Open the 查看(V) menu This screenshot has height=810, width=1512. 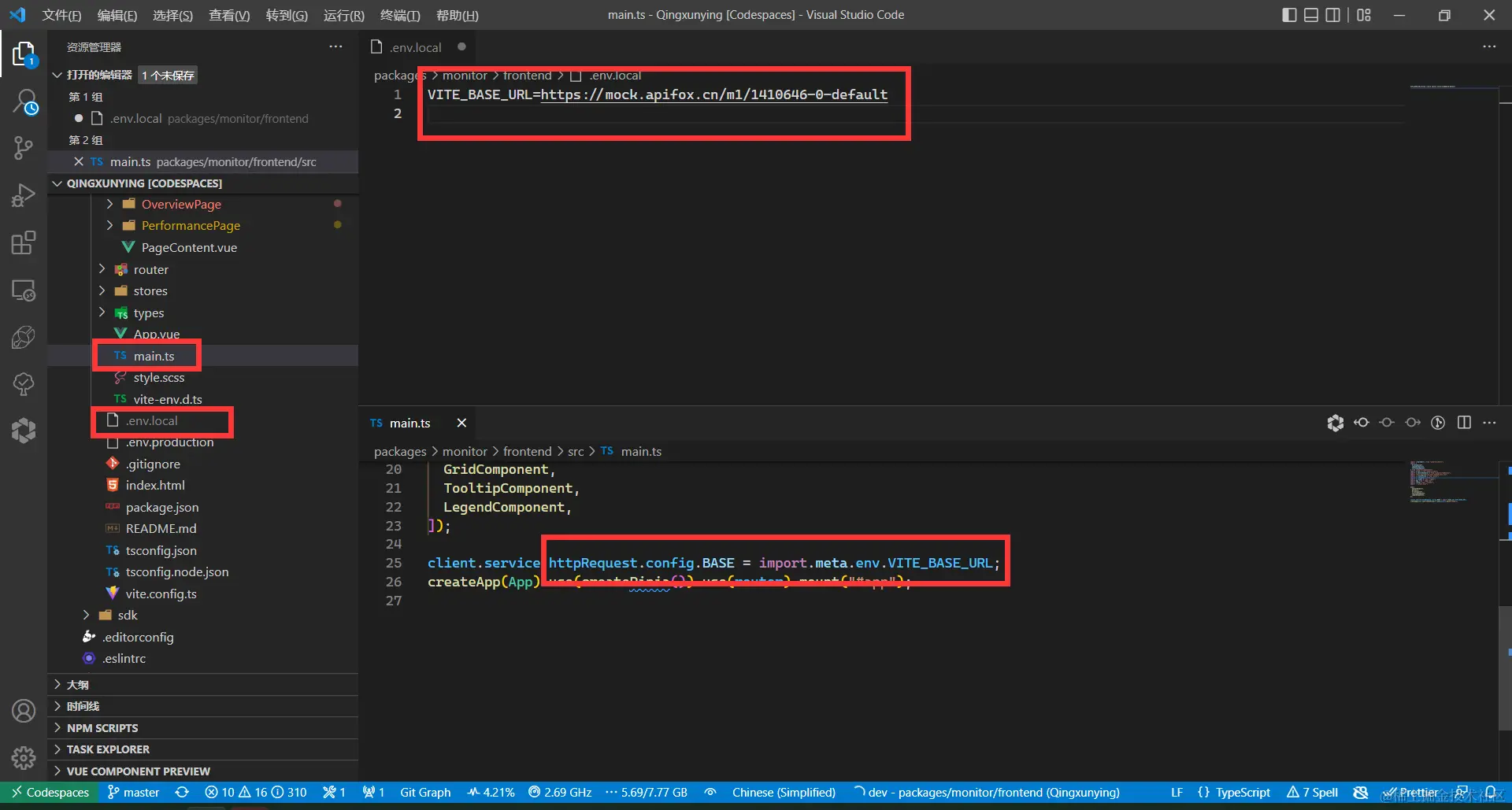click(229, 15)
